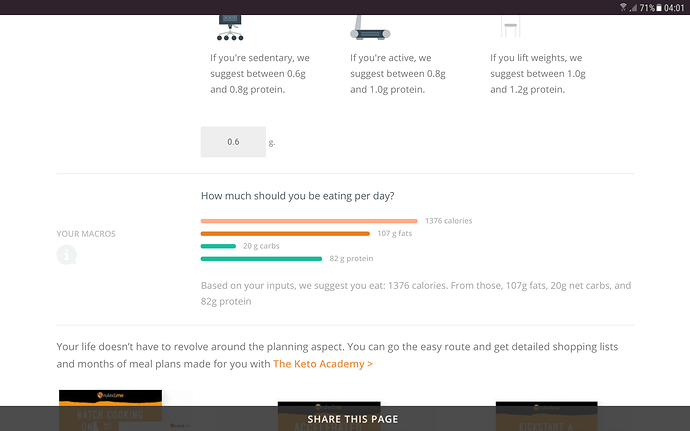The width and height of the screenshot is (690, 431).
Task: Click the 20 g carbs bar
Action: 218,246
